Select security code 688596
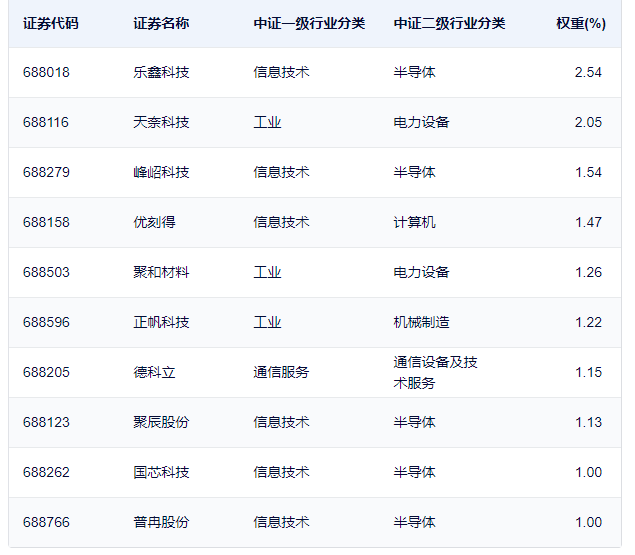 click(x=46, y=322)
